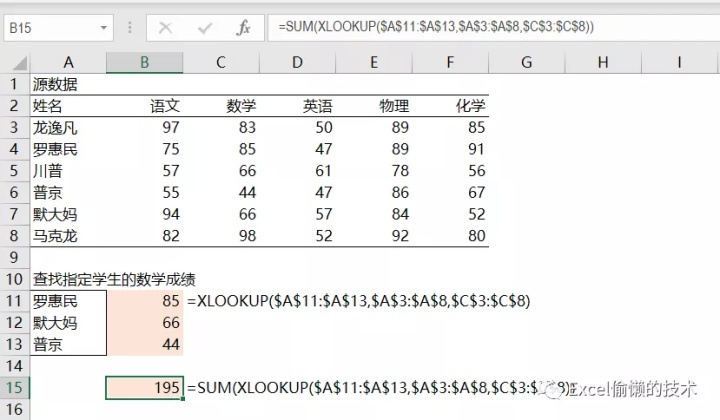Click the 化学 header cell
The width and height of the screenshot is (720, 420).
point(450,106)
